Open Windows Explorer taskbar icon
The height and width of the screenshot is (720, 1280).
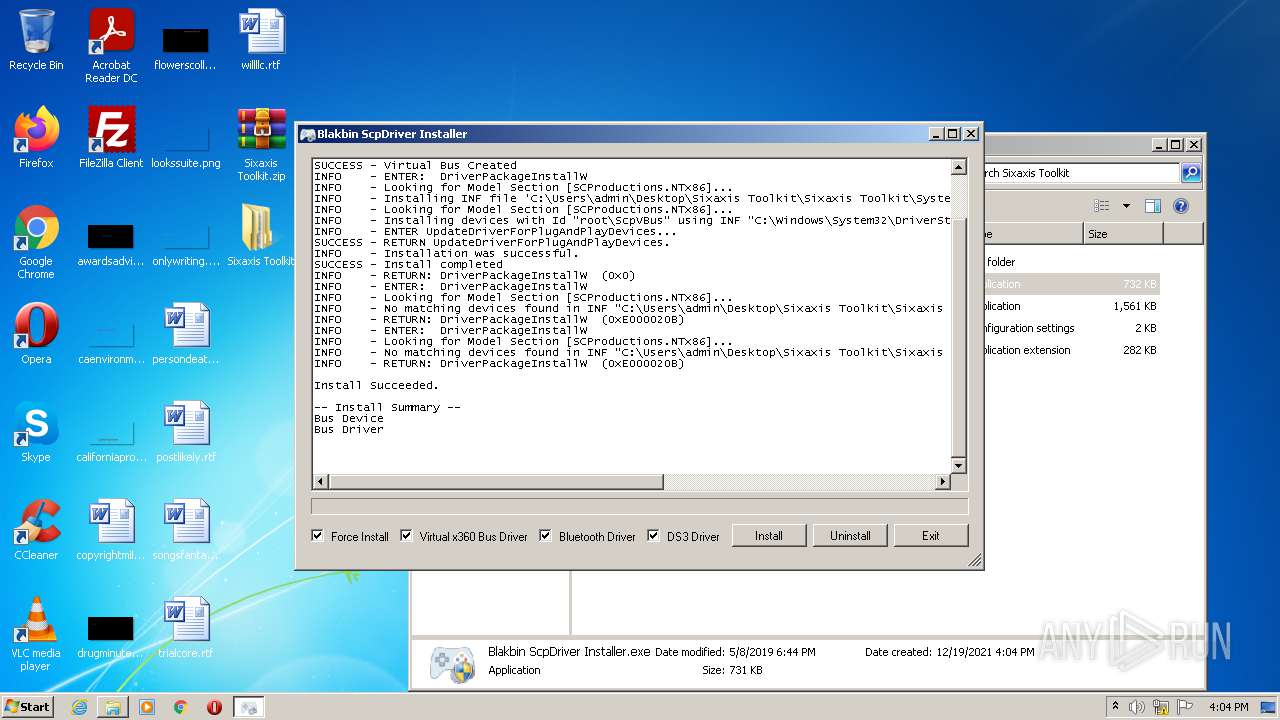[113, 707]
